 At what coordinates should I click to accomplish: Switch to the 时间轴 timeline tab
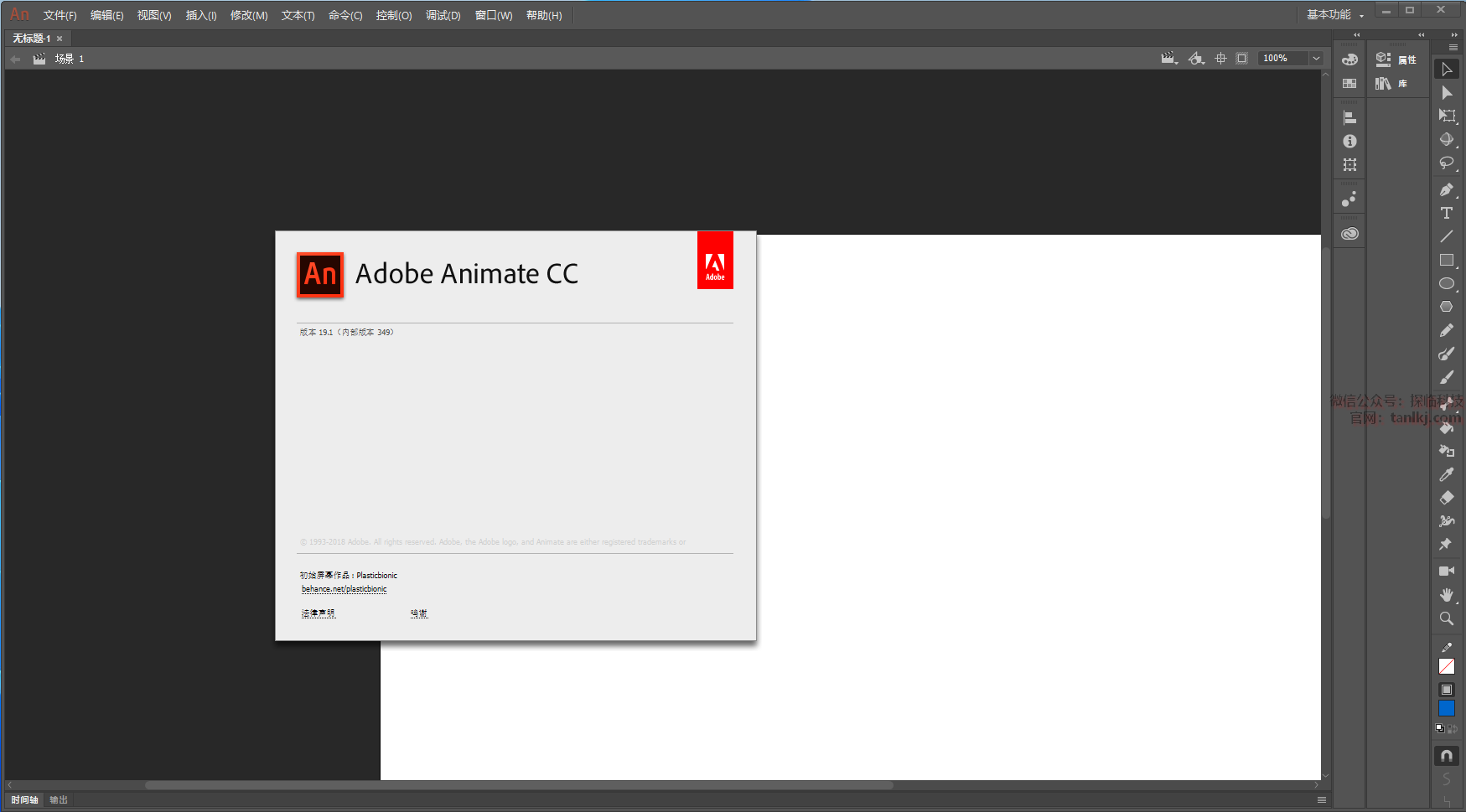(x=24, y=800)
